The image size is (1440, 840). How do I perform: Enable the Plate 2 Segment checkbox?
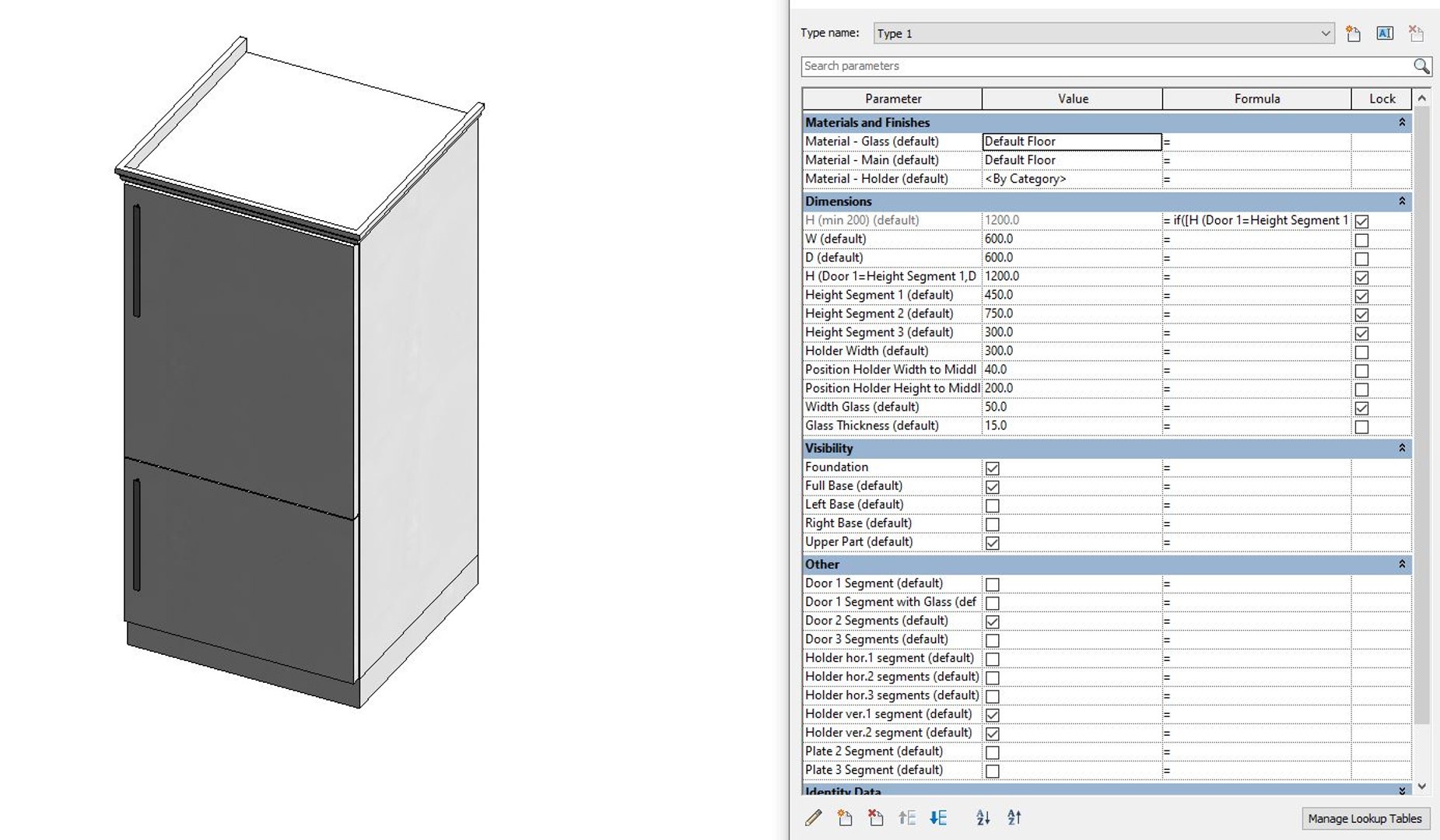993,752
